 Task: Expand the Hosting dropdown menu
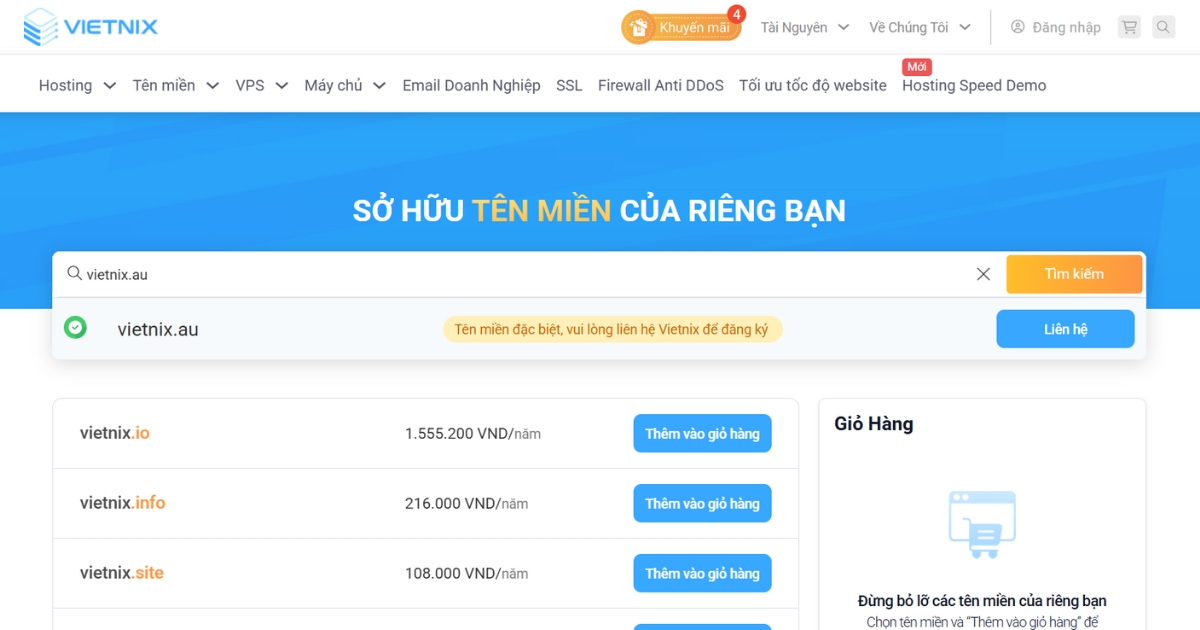pos(66,86)
